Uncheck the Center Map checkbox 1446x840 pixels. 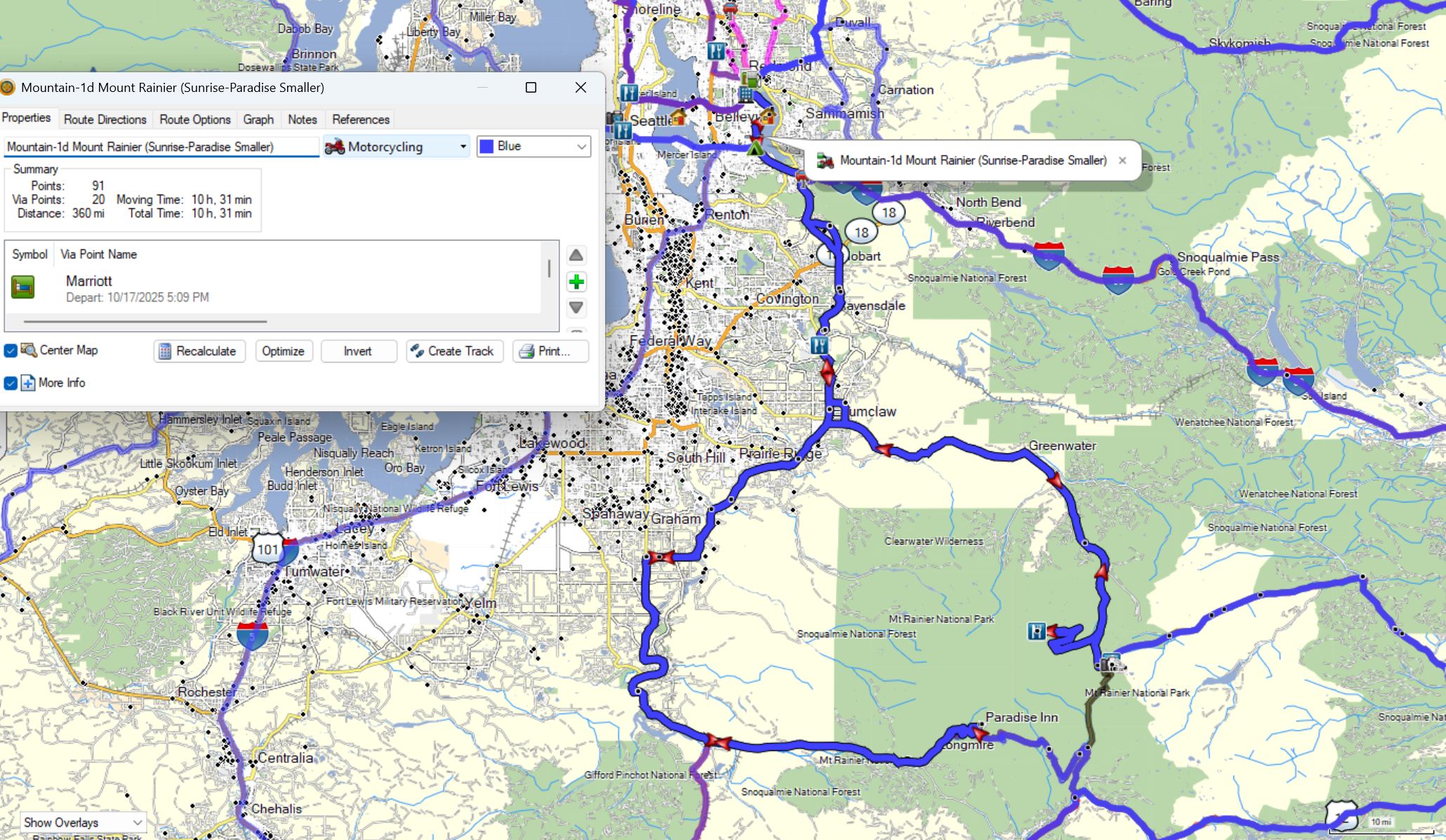point(11,351)
